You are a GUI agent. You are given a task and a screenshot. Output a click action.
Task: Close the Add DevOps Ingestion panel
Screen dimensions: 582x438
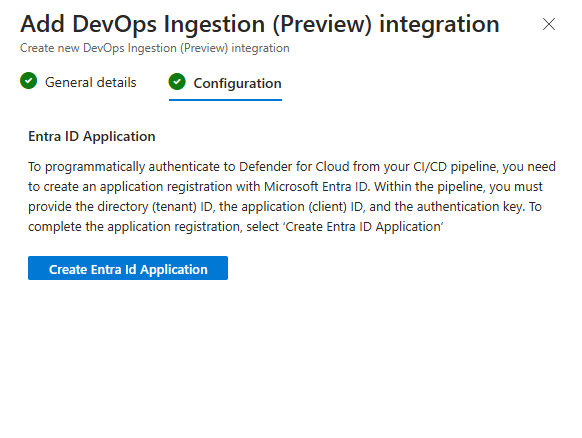(549, 24)
